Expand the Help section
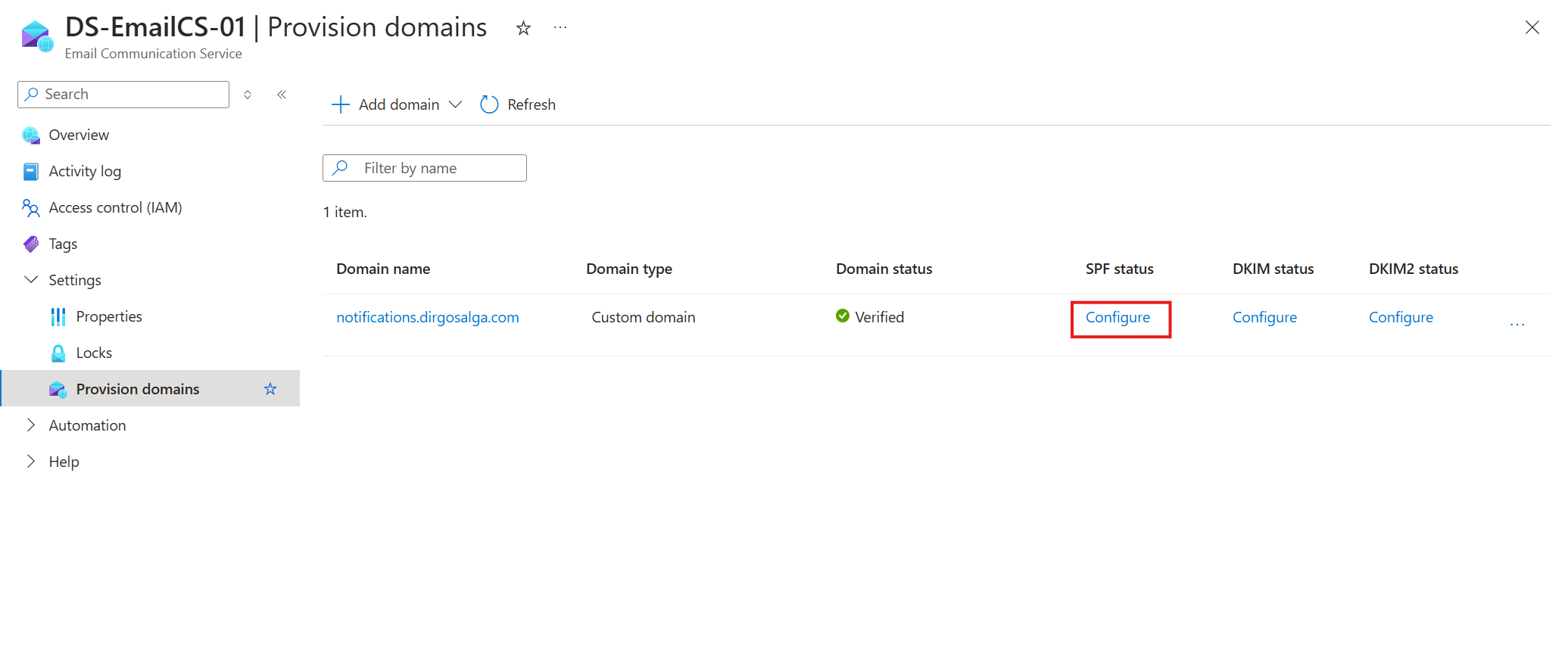Screen dimensions: 1568x647 click(31, 462)
